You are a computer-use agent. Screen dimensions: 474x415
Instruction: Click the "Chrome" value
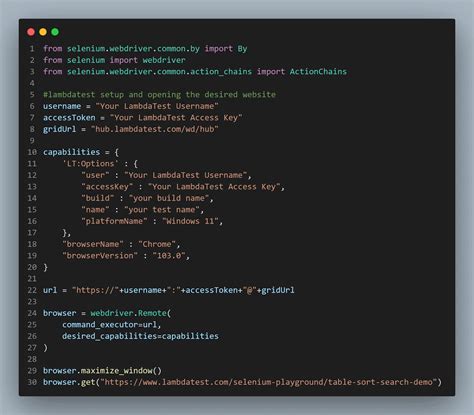[157, 244]
